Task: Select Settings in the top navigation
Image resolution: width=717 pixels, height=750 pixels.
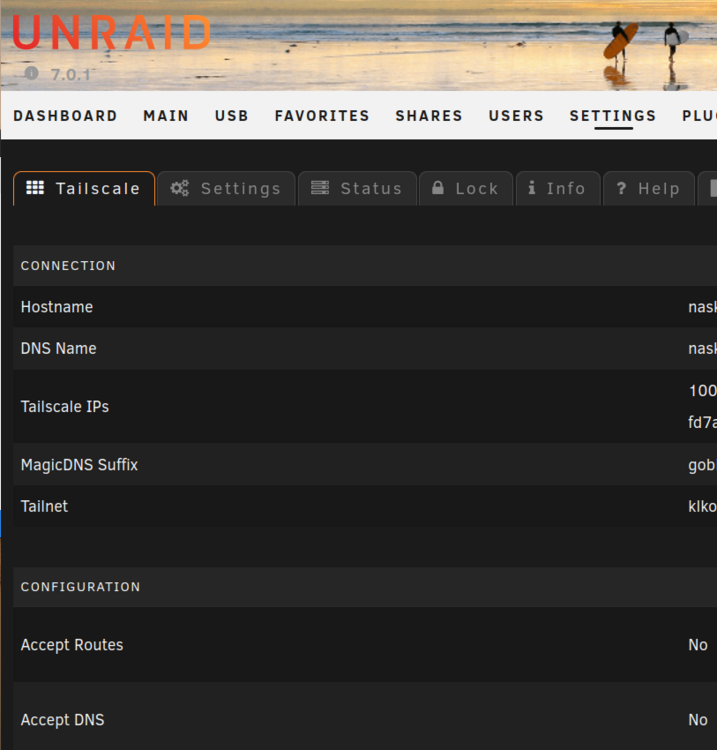Action: click(x=613, y=116)
